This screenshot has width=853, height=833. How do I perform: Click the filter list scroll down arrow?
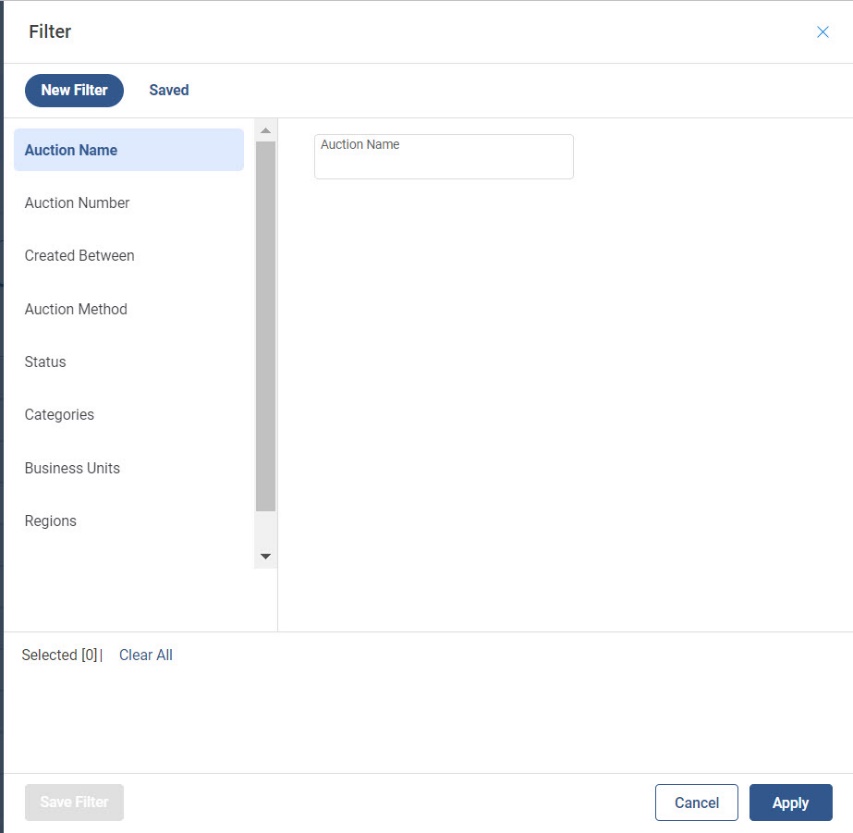coord(265,556)
